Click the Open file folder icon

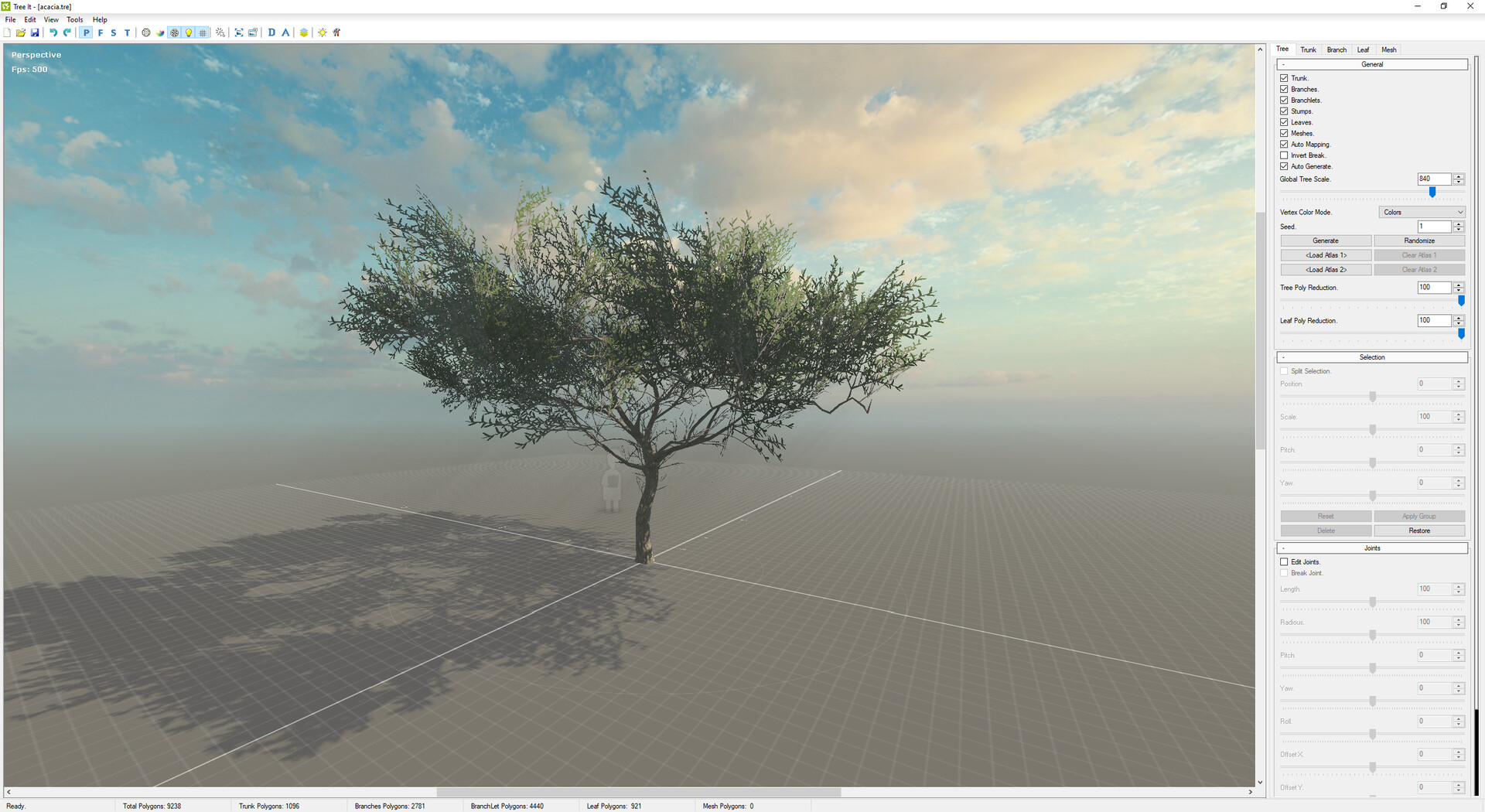[21, 32]
